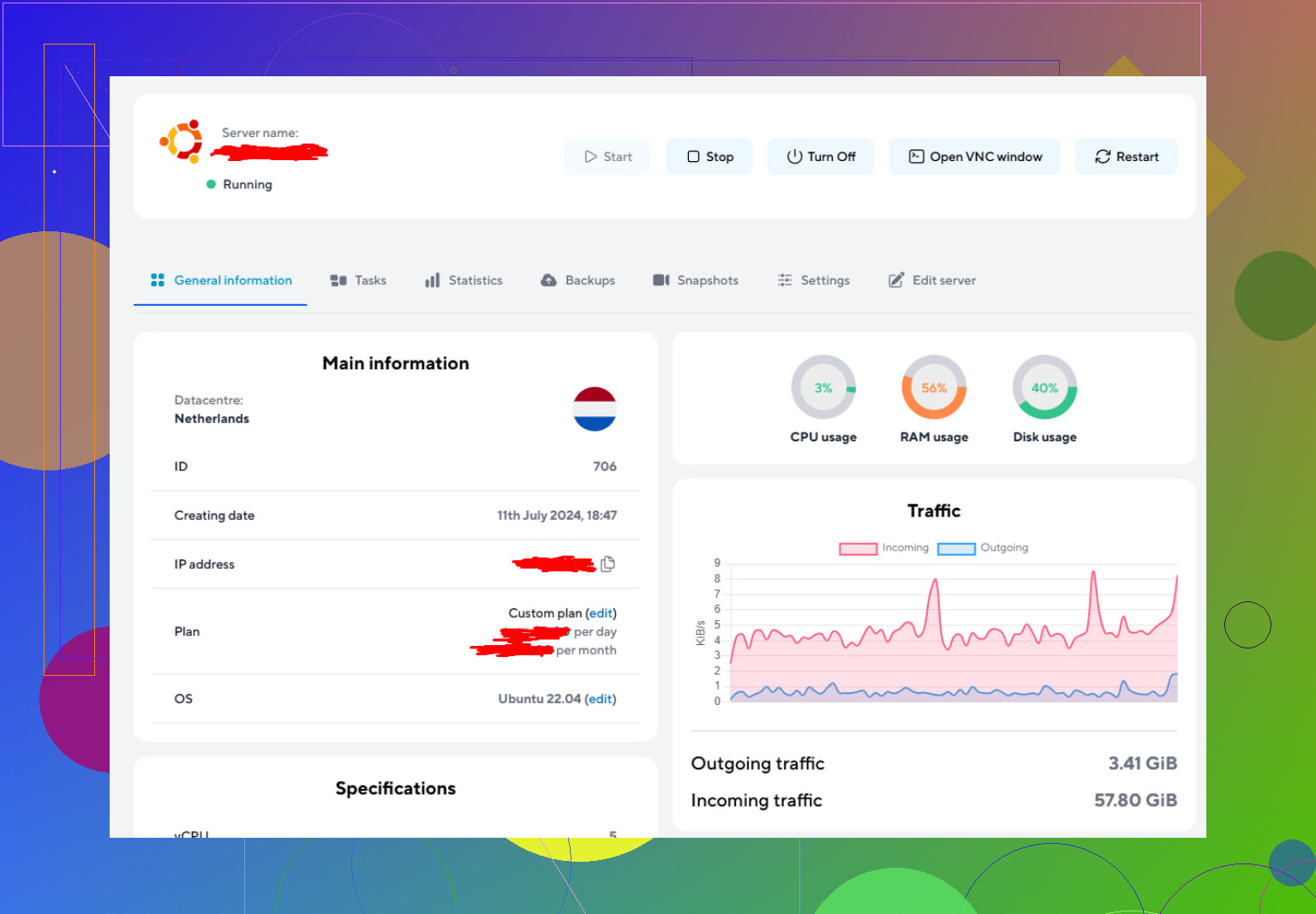Restart the server
Image resolution: width=1316 pixels, height=914 pixels.
tap(1127, 157)
